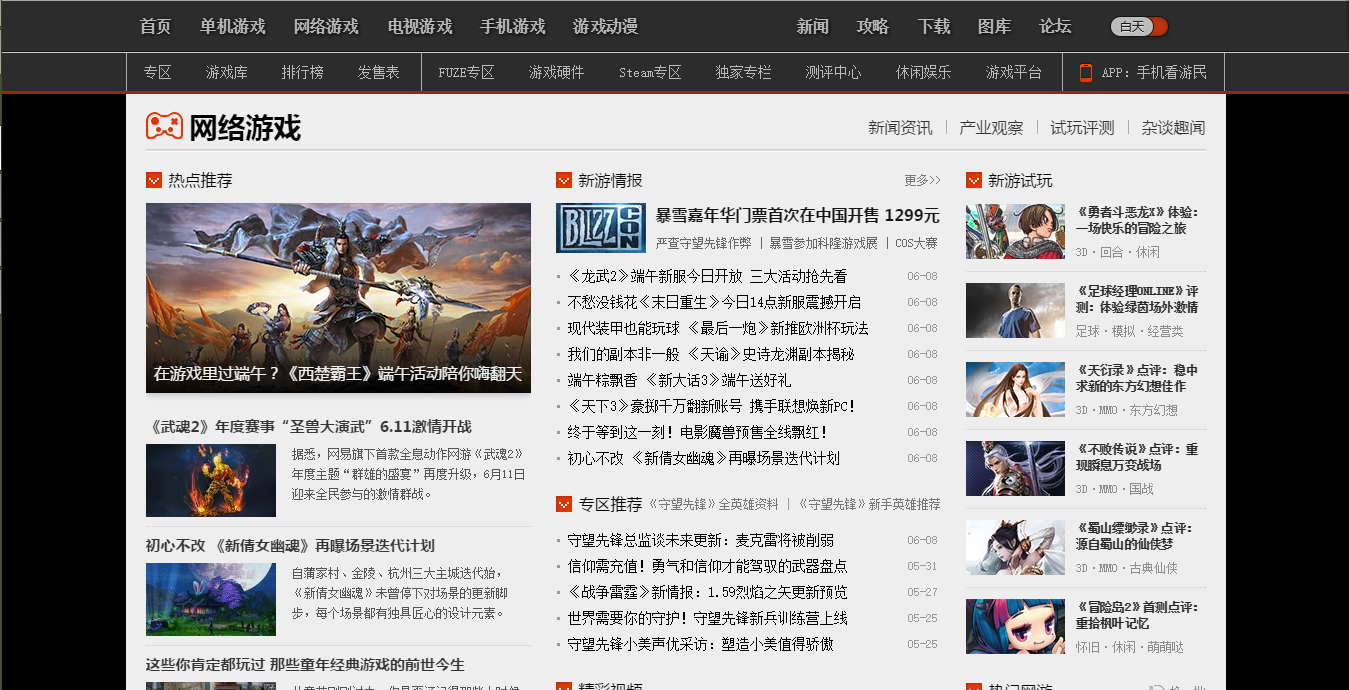Open 《天谕》史诗龙渊副本 news item
1349x690 pixels.
pyautogui.click(x=711, y=354)
